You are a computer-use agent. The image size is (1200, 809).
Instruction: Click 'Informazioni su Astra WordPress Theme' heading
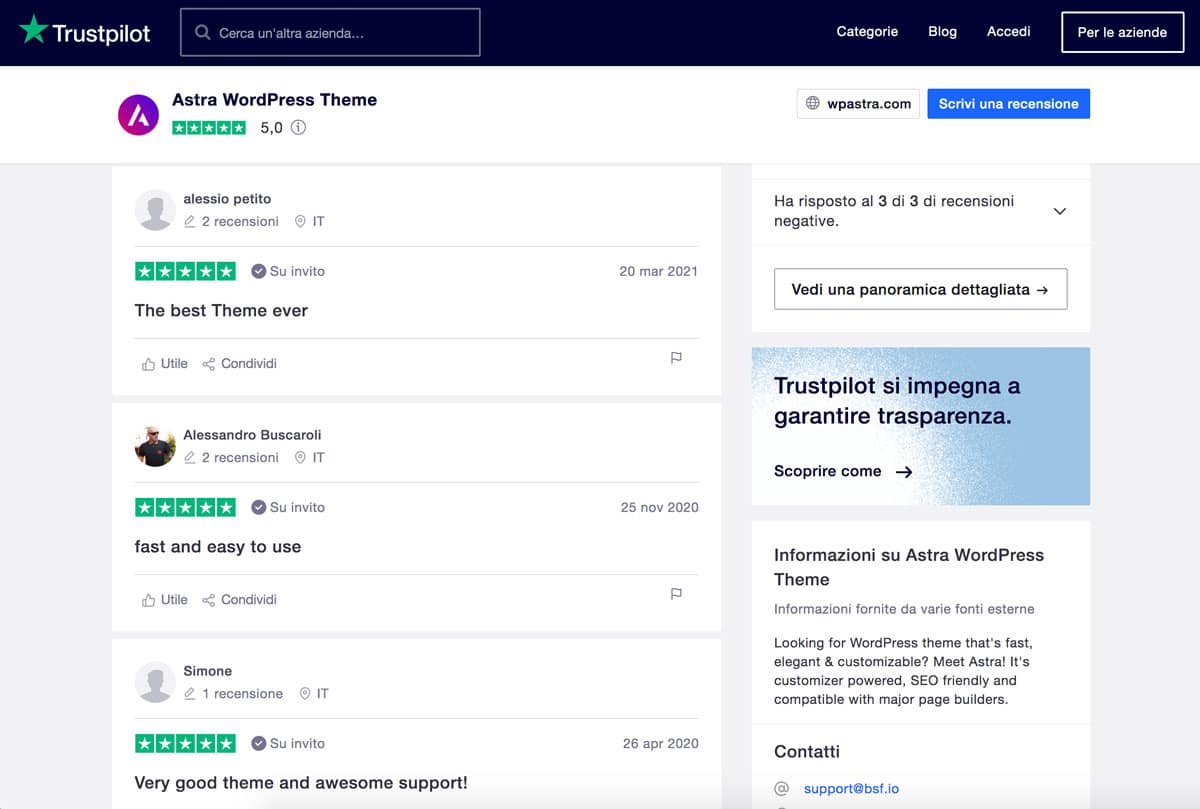pos(908,567)
